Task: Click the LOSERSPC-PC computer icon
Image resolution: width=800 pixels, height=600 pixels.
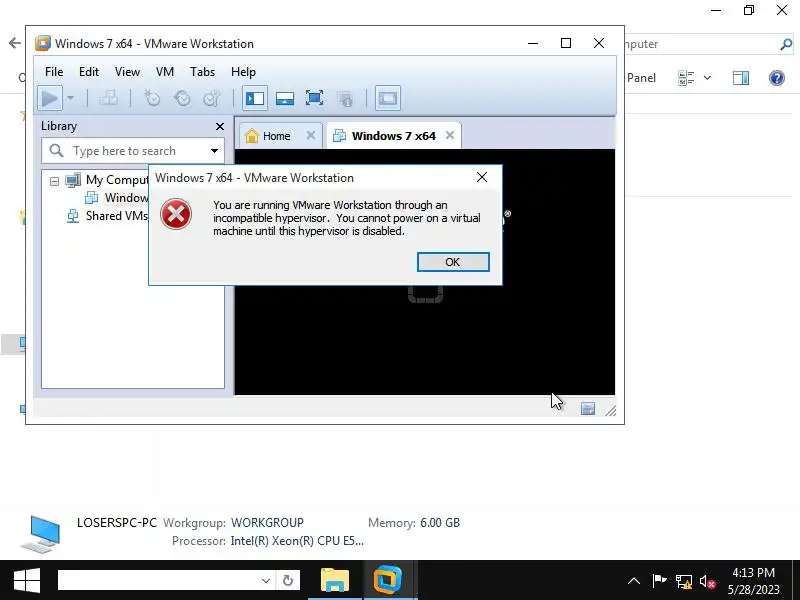Action: 41,534
